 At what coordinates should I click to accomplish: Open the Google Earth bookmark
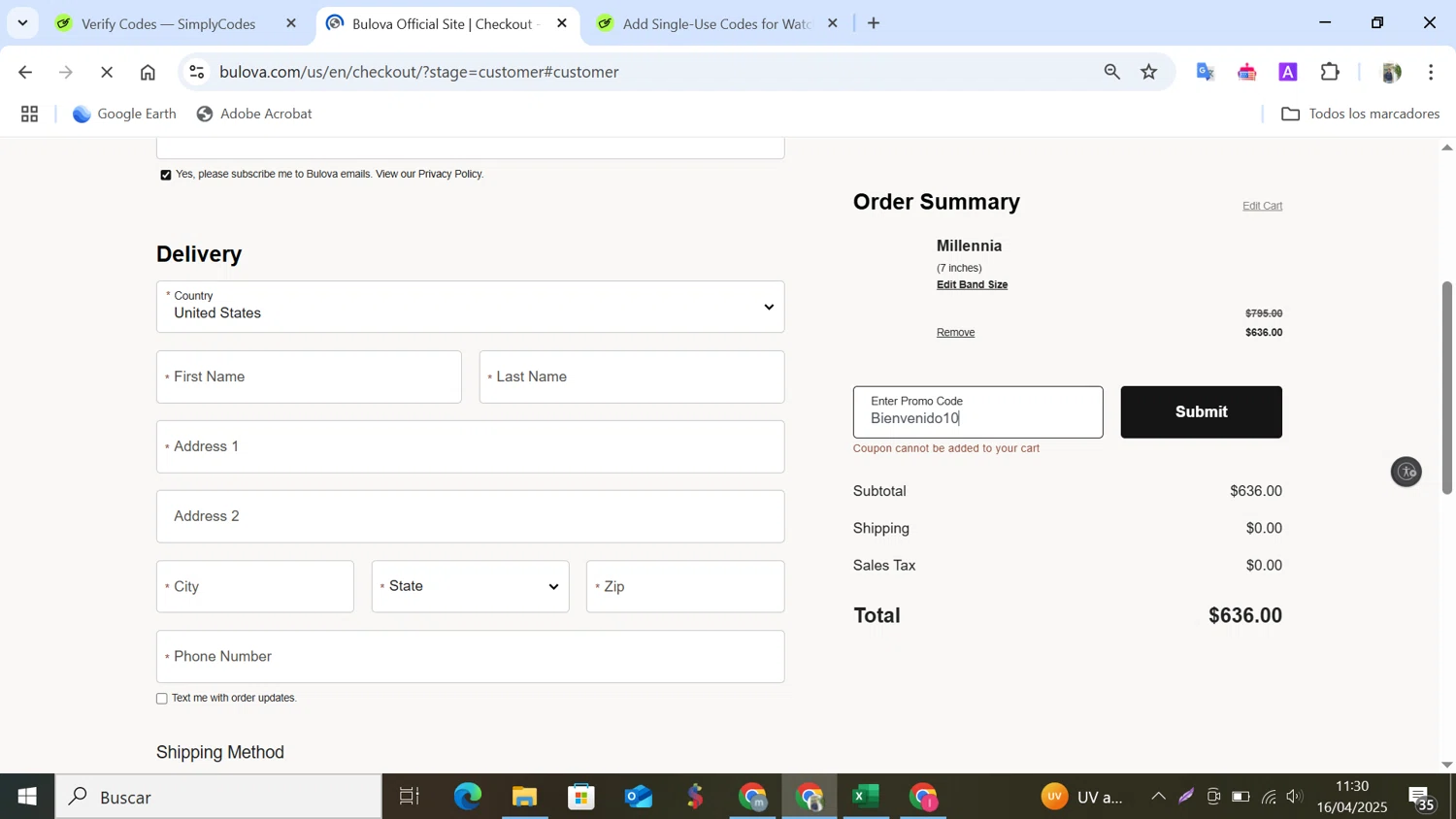[x=124, y=114]
